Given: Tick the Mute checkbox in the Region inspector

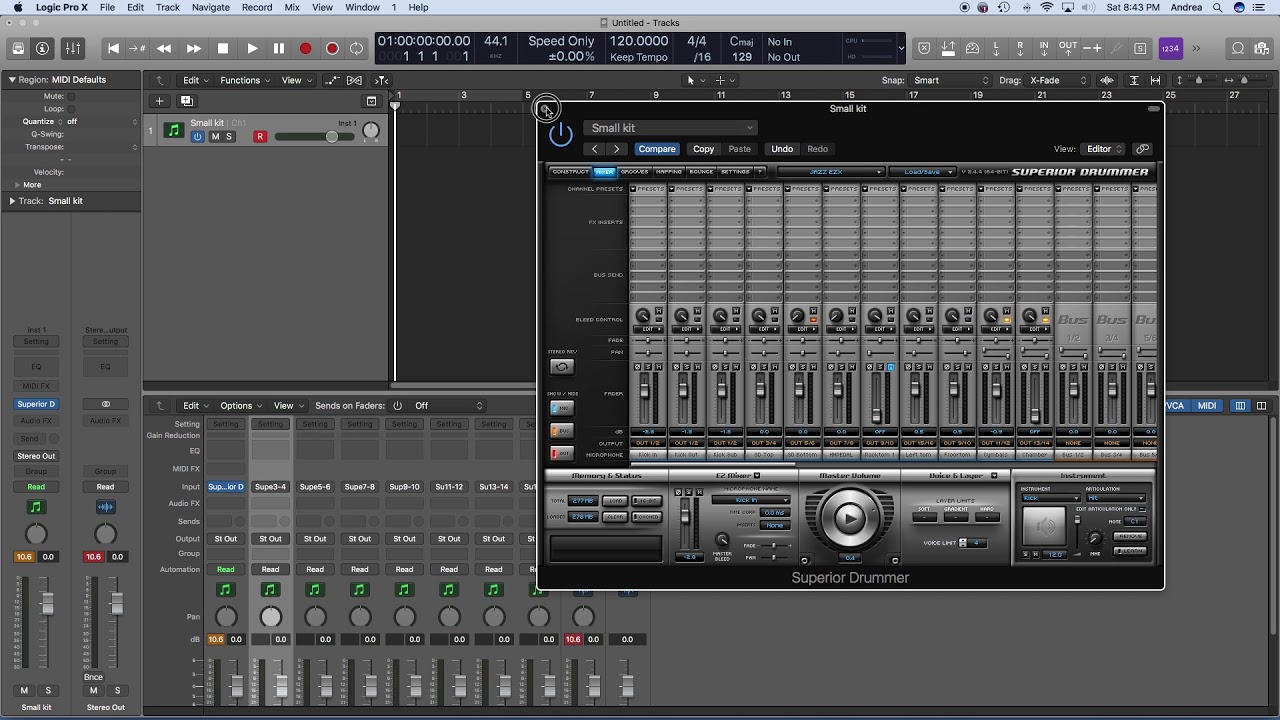Looking at the screenshot, I should pyautogui.click(x=71, y=97).
